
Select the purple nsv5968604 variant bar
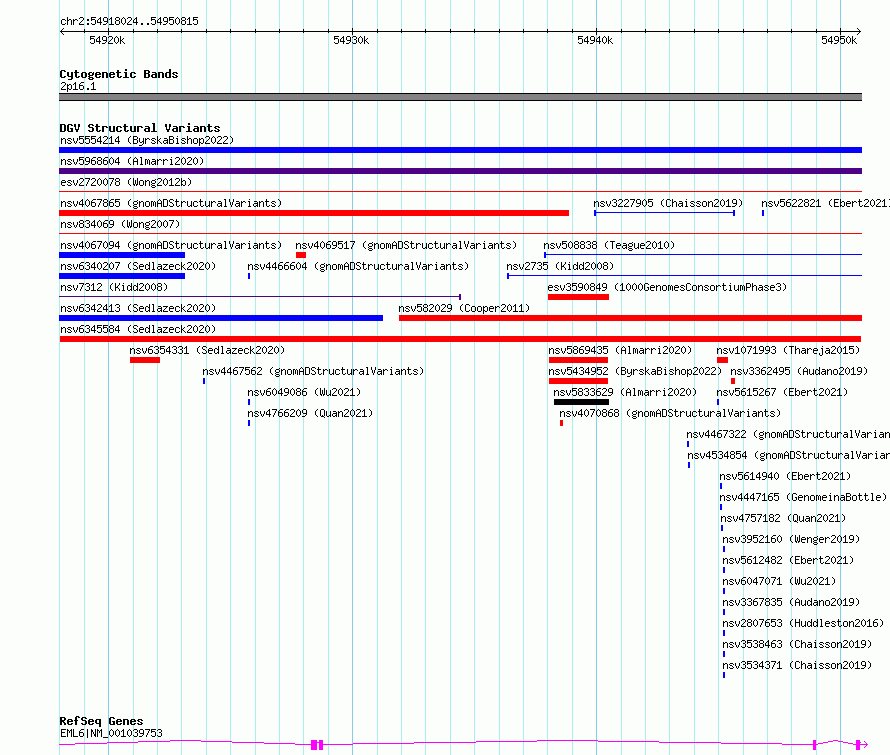pyautogui.click(x=460, y=171)
